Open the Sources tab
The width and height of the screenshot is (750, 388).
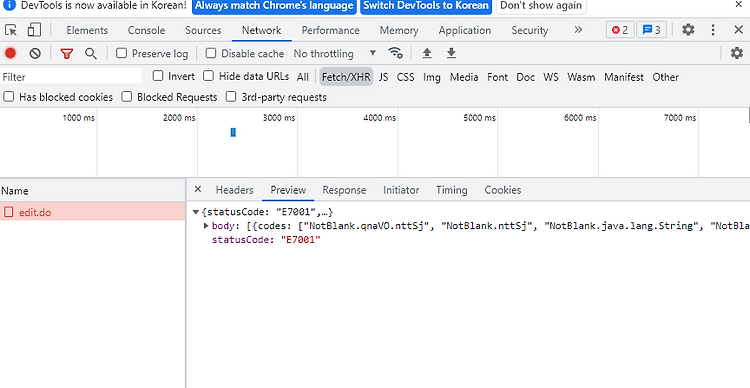(x=203, y=30)
